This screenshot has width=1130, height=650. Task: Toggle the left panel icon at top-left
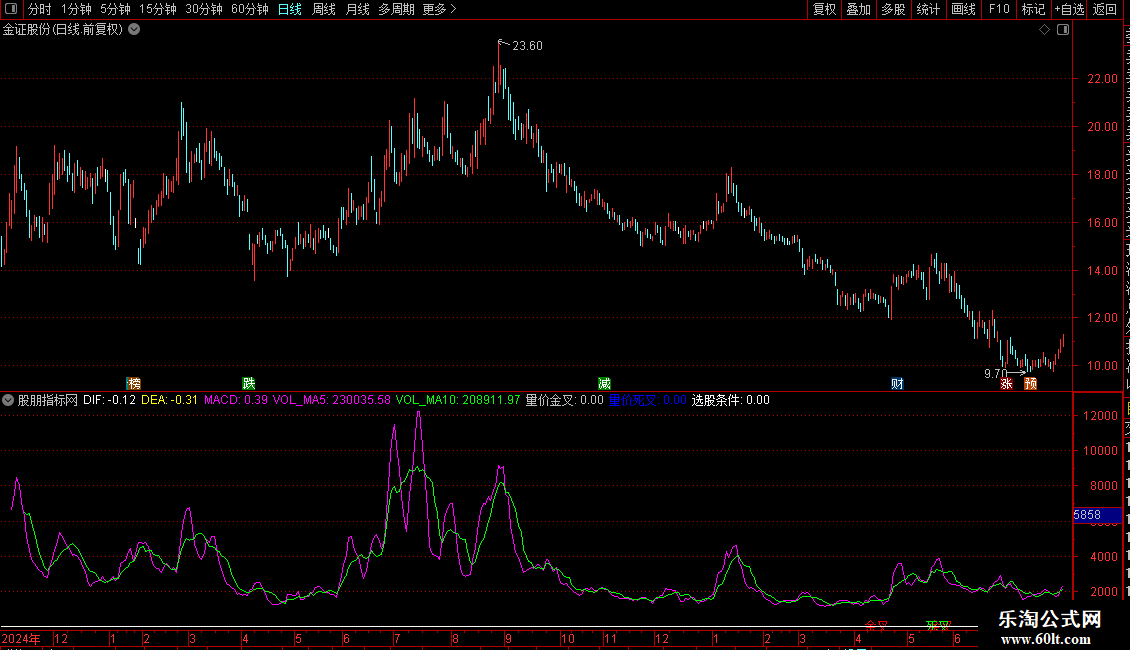pyautogui.click(x=11, y=9)
